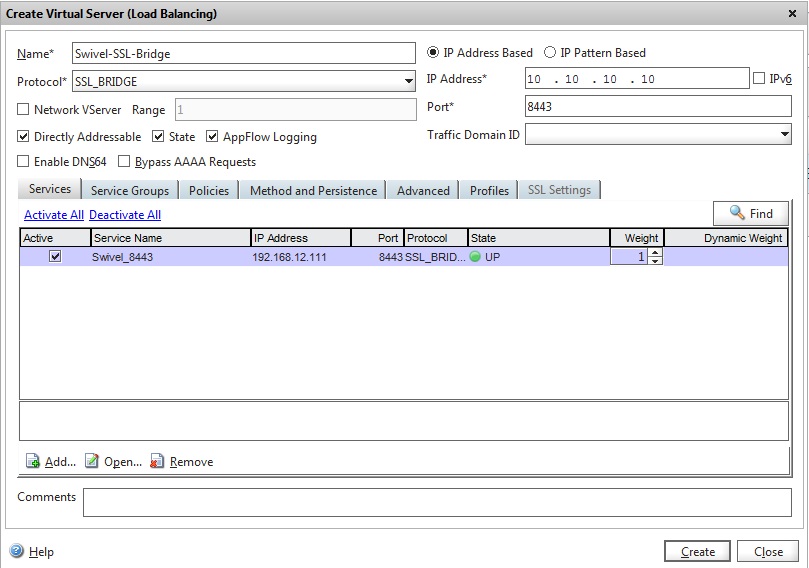Click the Close button
The width and height of the screenshot is (809, 568).
pos(768,551)
